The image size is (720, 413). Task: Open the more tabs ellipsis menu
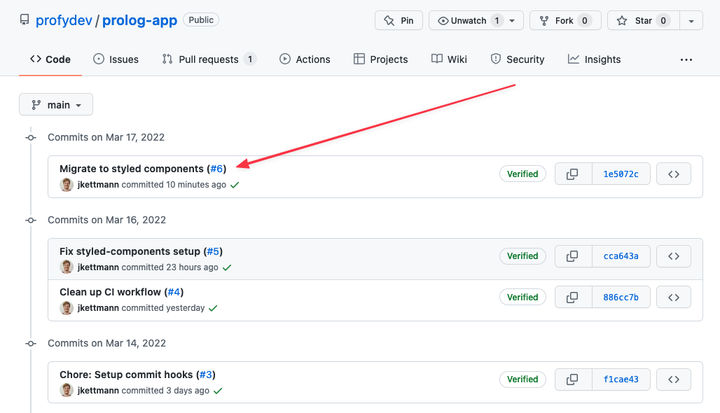pos(686,60)
